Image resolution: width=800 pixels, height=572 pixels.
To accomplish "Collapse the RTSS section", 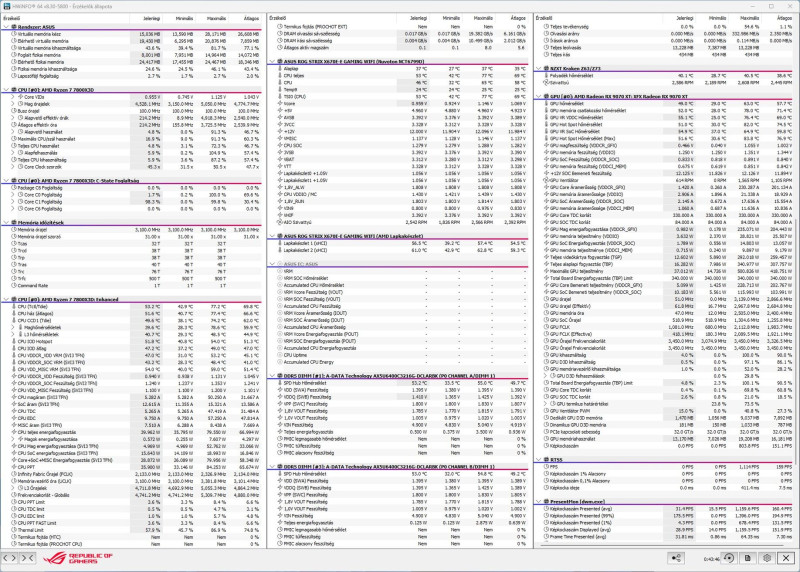I will click(x=539, y=460).
